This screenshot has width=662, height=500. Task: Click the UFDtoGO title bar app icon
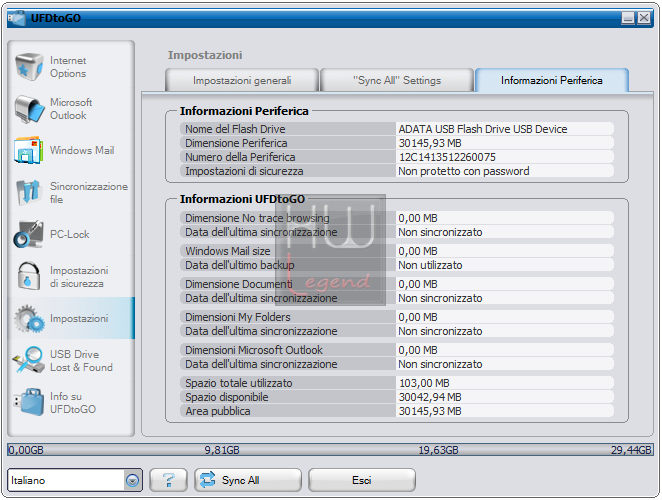[16, 18]
